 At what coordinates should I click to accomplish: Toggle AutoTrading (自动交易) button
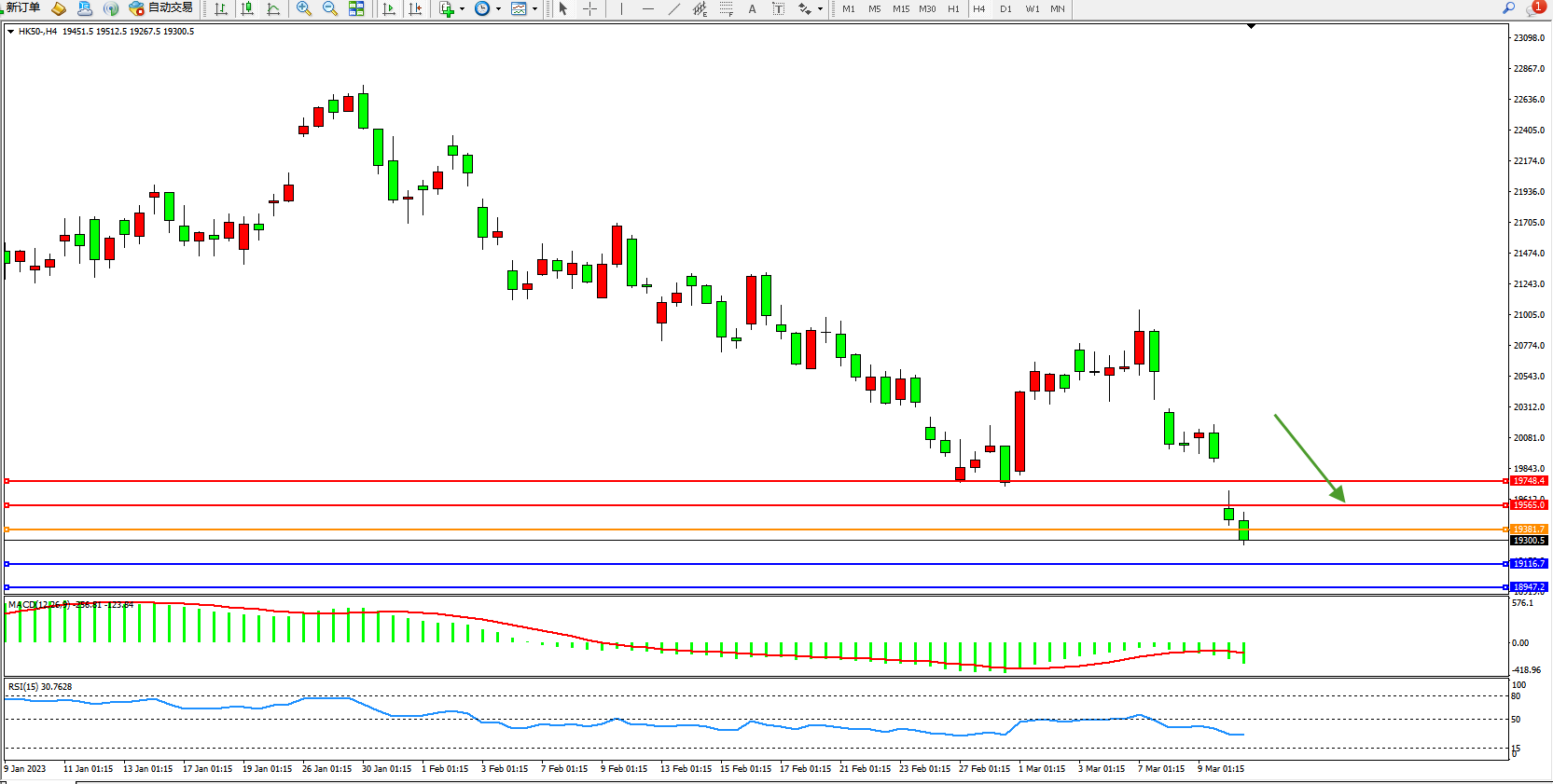click(161, 8)
